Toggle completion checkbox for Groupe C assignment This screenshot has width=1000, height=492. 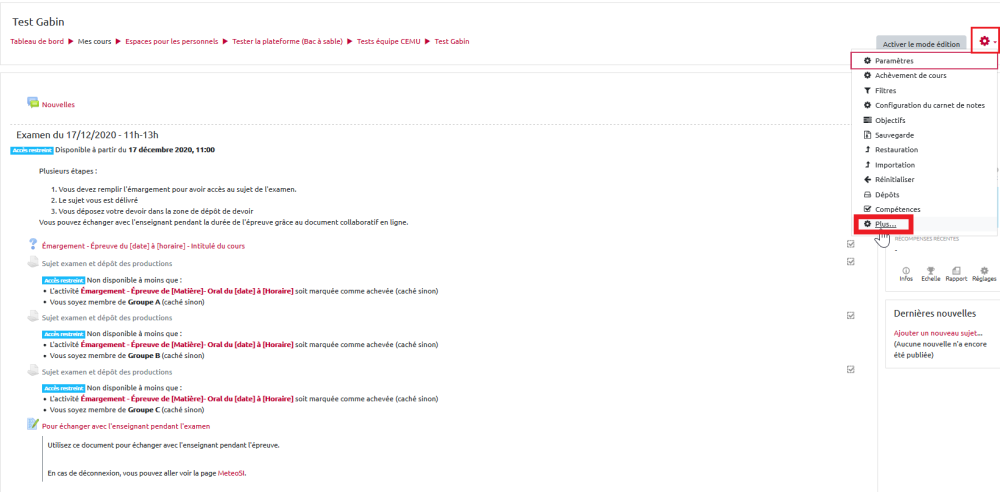850,369
